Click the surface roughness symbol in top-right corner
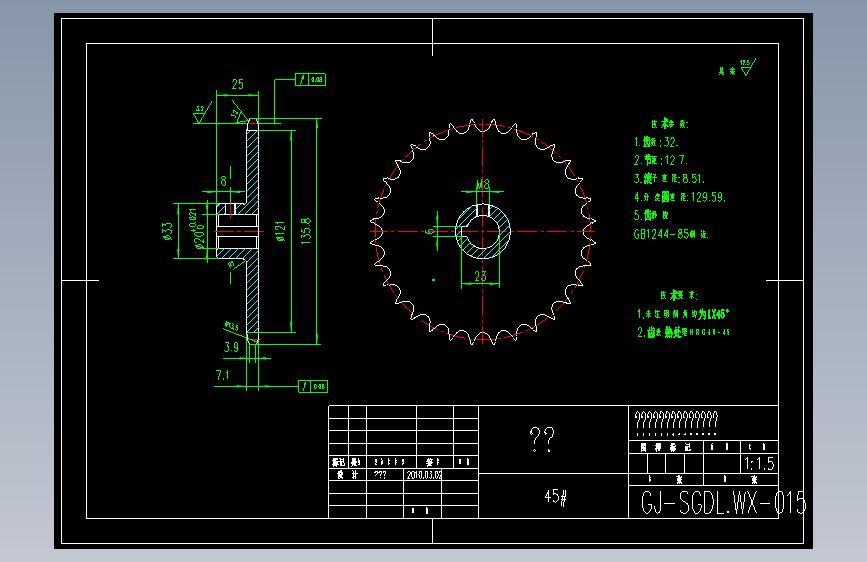 (747, 67)
